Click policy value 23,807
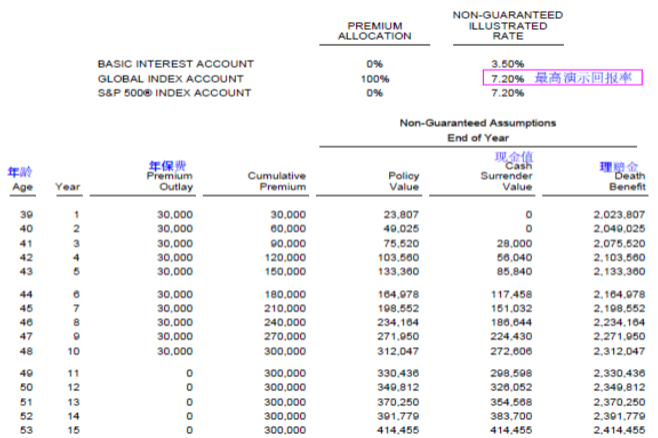The width and height of the screenshot is (658, 438). 401,215
